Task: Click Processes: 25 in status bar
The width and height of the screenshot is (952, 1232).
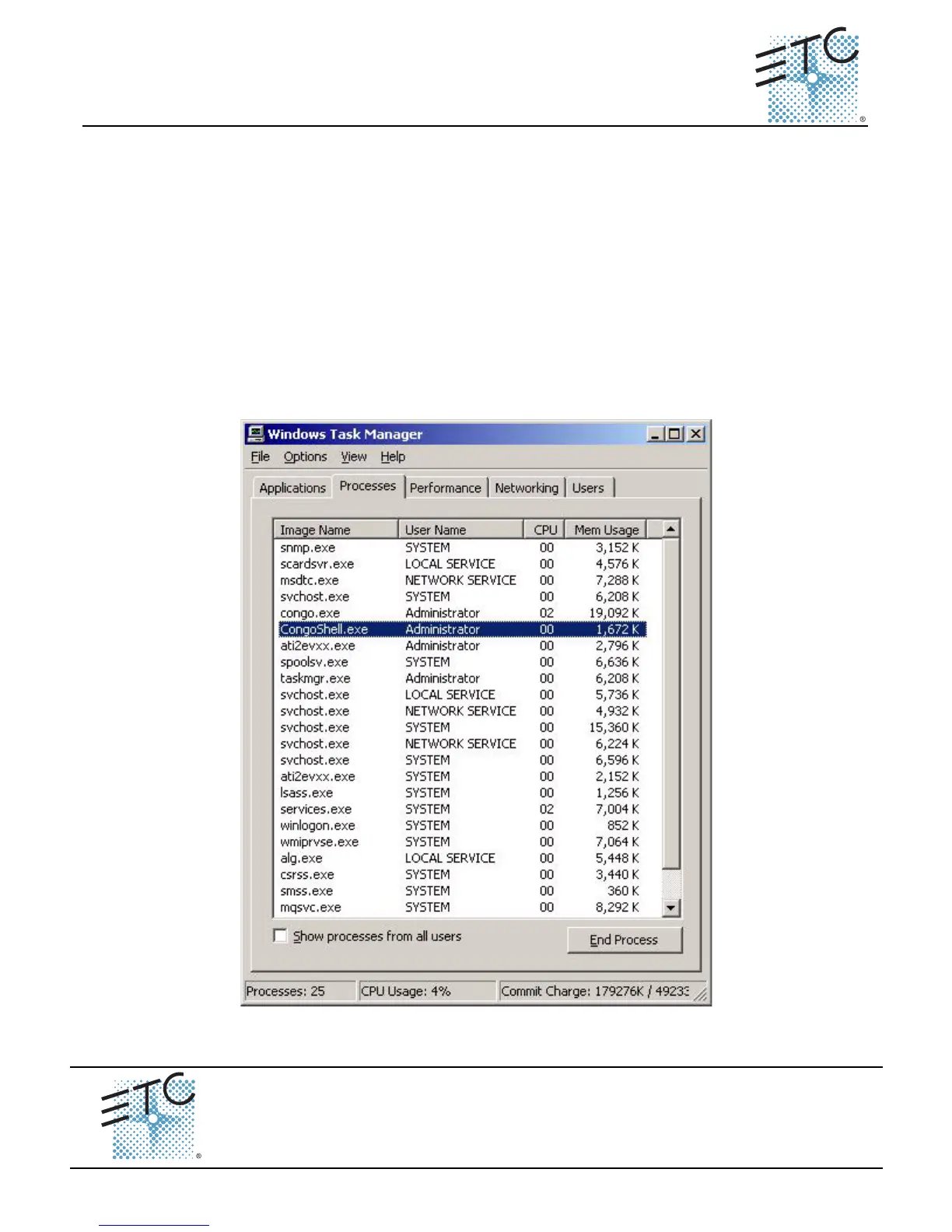Action: (x=299, y=991)
